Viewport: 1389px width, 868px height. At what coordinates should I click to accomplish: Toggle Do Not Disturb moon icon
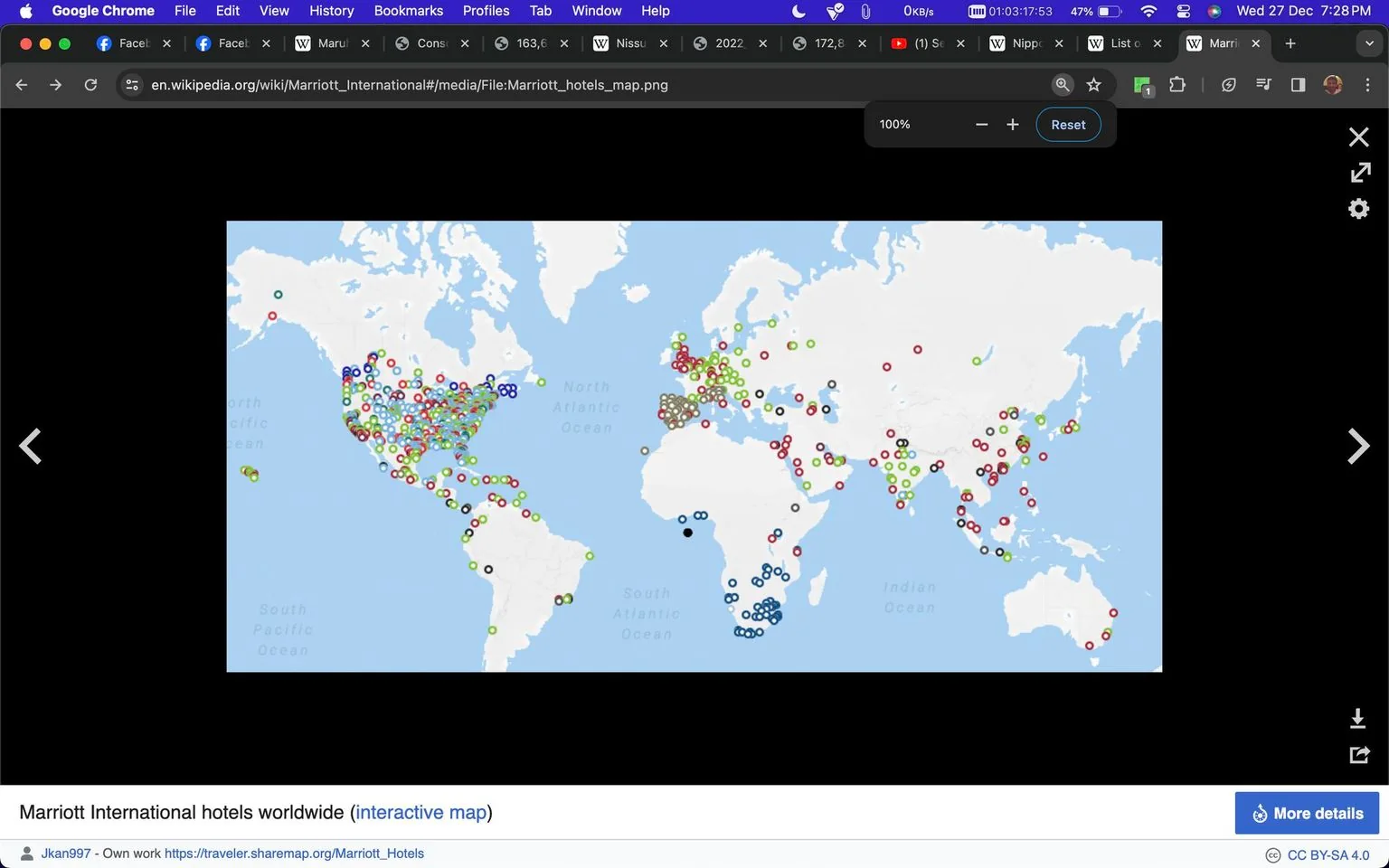coord(798,11)
